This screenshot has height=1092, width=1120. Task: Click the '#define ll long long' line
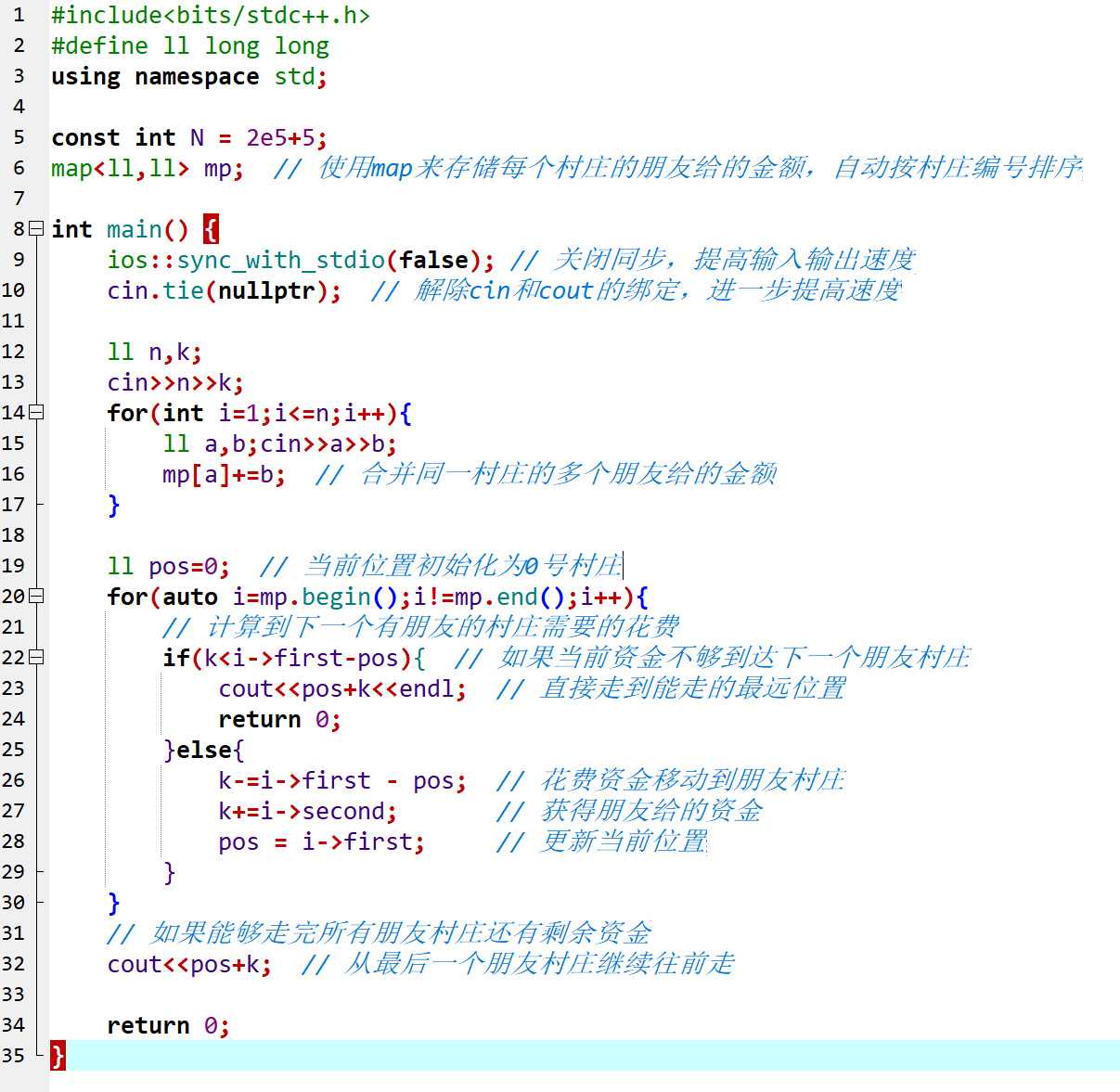pyautogui.click(x=190, y=46)
